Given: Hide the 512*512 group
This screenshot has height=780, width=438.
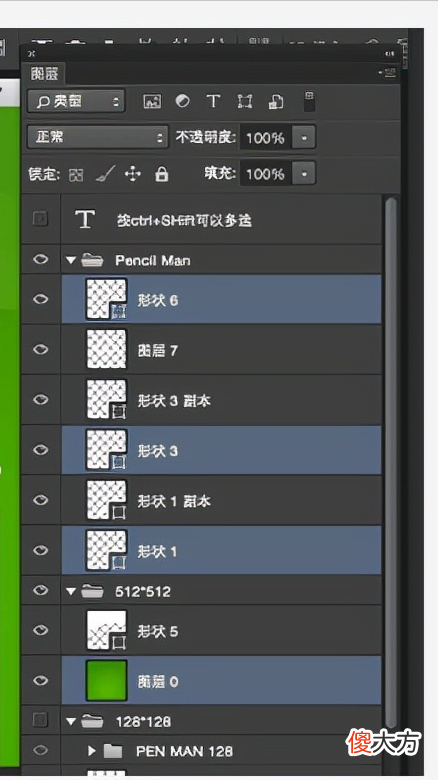Looking at the screenshot, I should [40, 590].
